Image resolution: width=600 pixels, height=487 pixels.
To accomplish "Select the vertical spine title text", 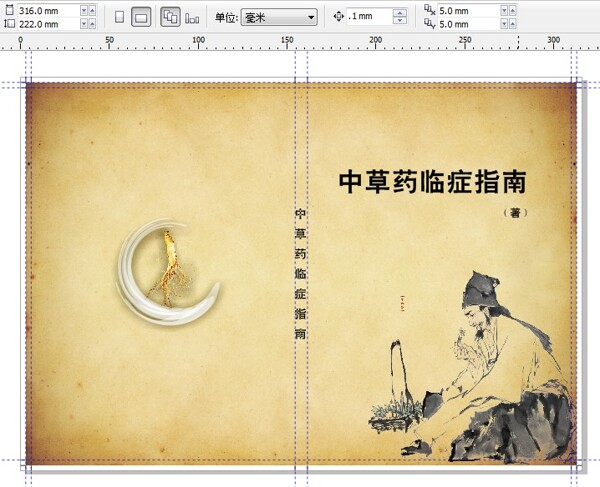I will 300,274.
